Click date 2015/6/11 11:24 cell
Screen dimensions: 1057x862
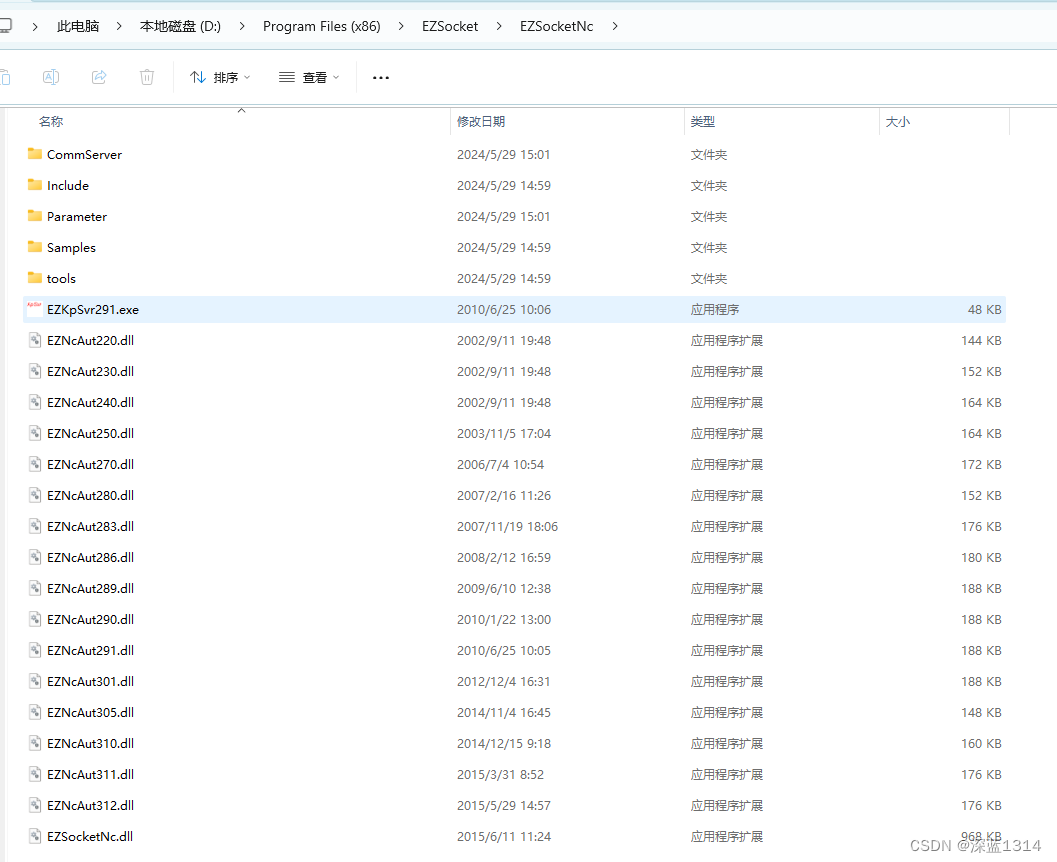tap(504, 836)
